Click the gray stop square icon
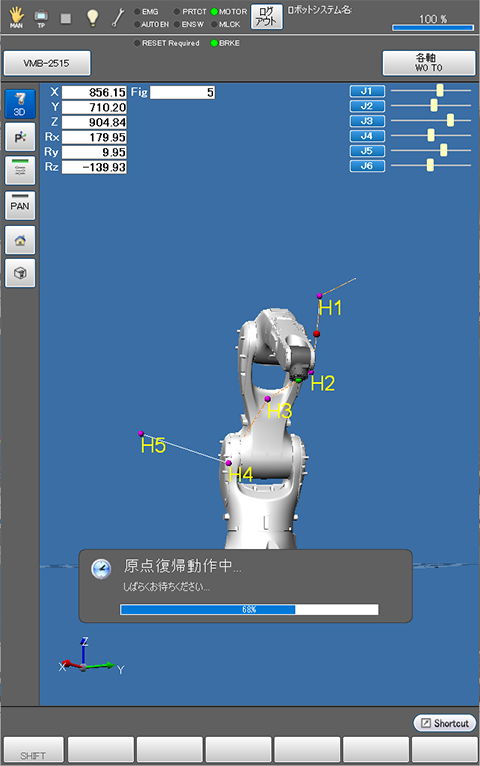Screen dimensions: 480x766 coord(66,19)
